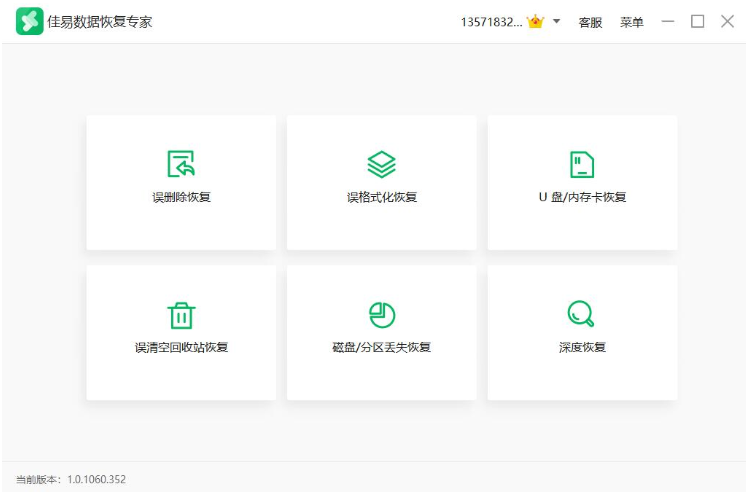This screenshot has width=746, height=493.
Task: Choose the 误清空回收站恢复 text label
Action: coord(181,348)
